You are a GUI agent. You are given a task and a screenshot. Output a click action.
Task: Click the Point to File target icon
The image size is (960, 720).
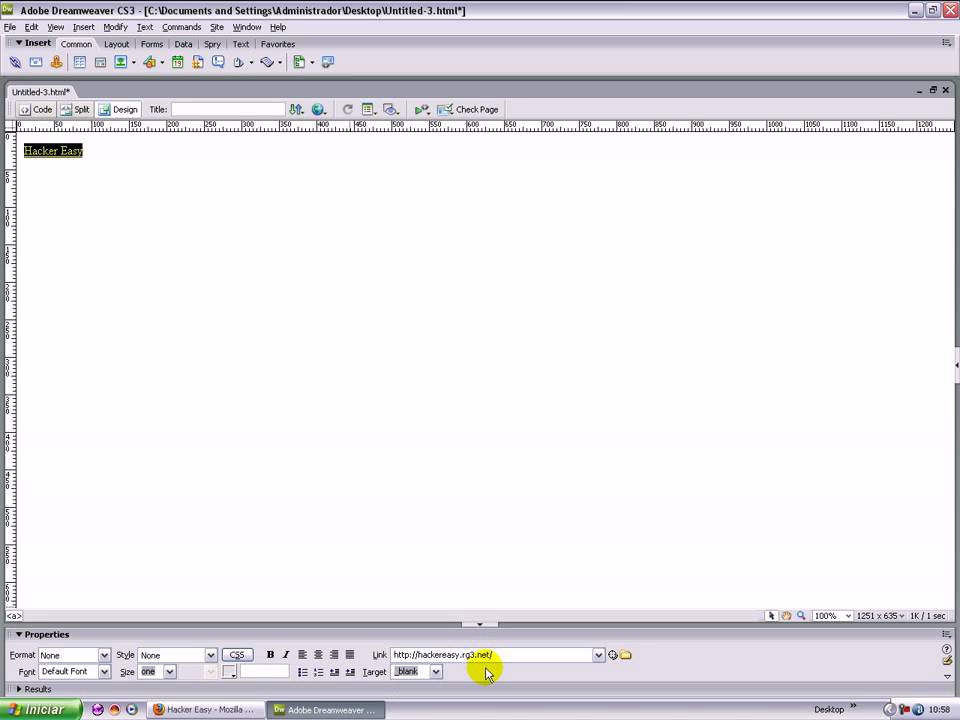[613, 654]
